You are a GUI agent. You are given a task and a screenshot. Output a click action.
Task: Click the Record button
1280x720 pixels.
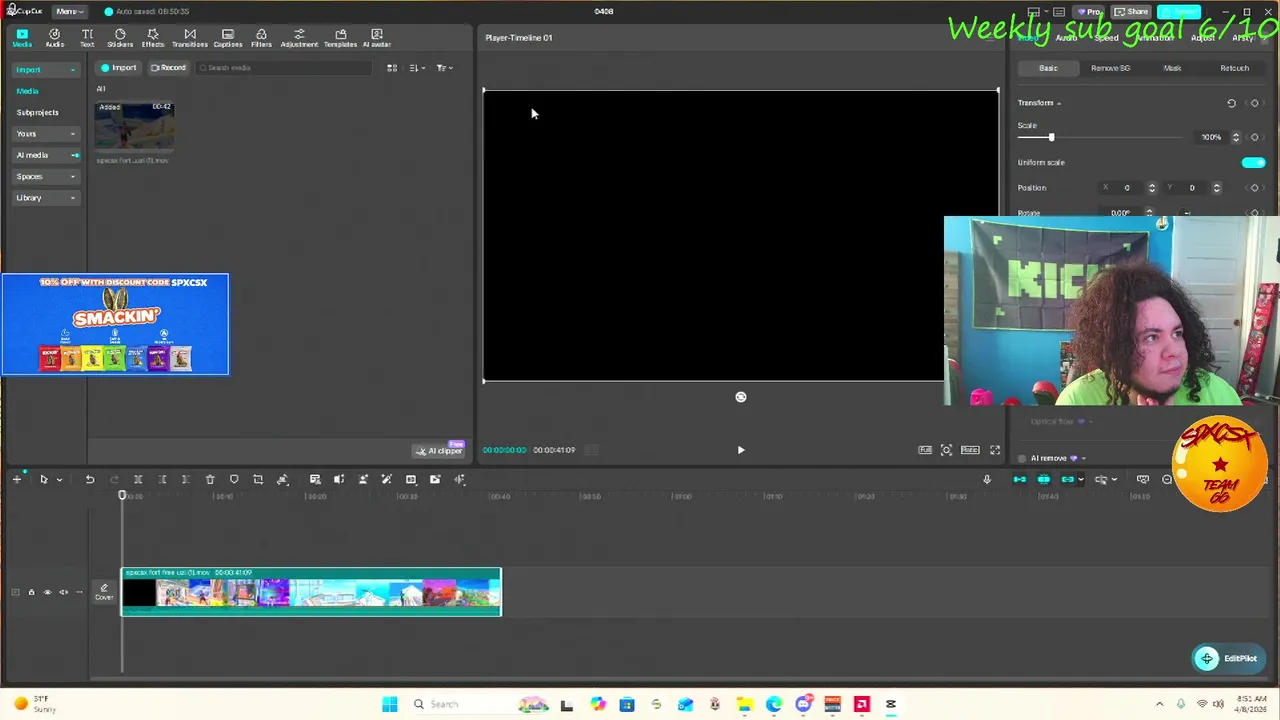pos(168,68)
